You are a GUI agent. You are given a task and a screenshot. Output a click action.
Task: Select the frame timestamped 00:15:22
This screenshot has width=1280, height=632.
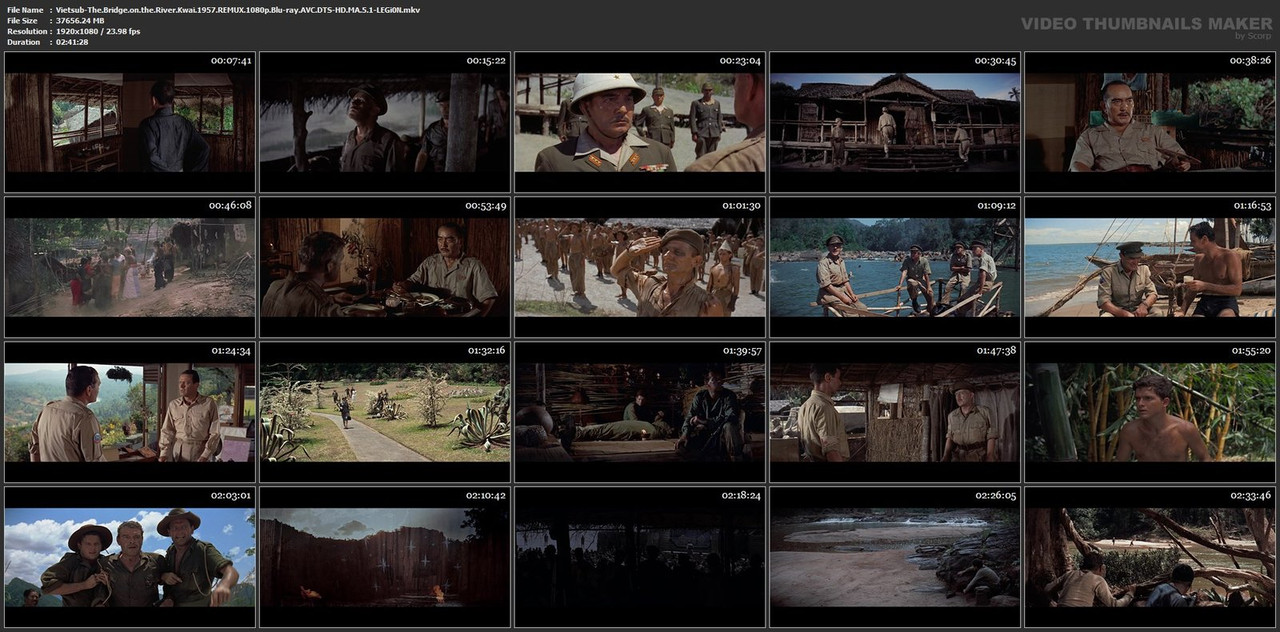click(385, 122)
